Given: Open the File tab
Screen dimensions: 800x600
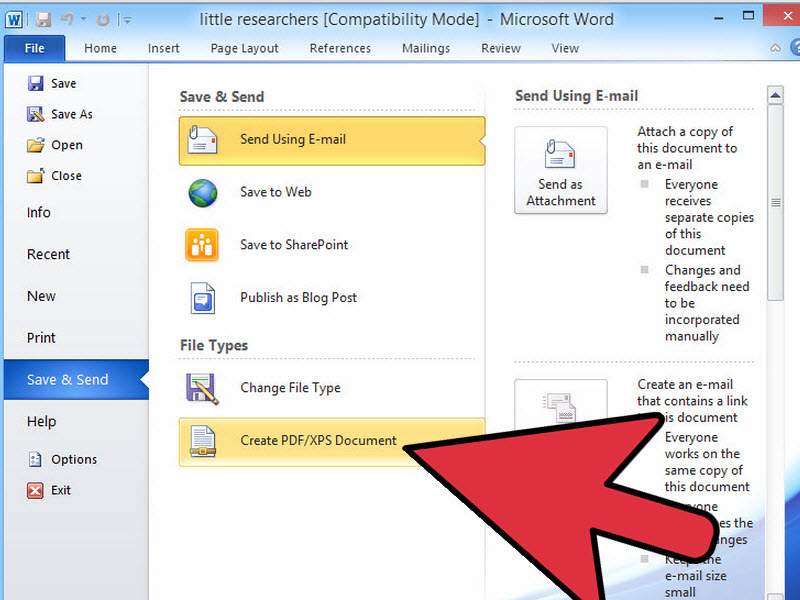Looking at the screenshot, I should coord(34,48).
